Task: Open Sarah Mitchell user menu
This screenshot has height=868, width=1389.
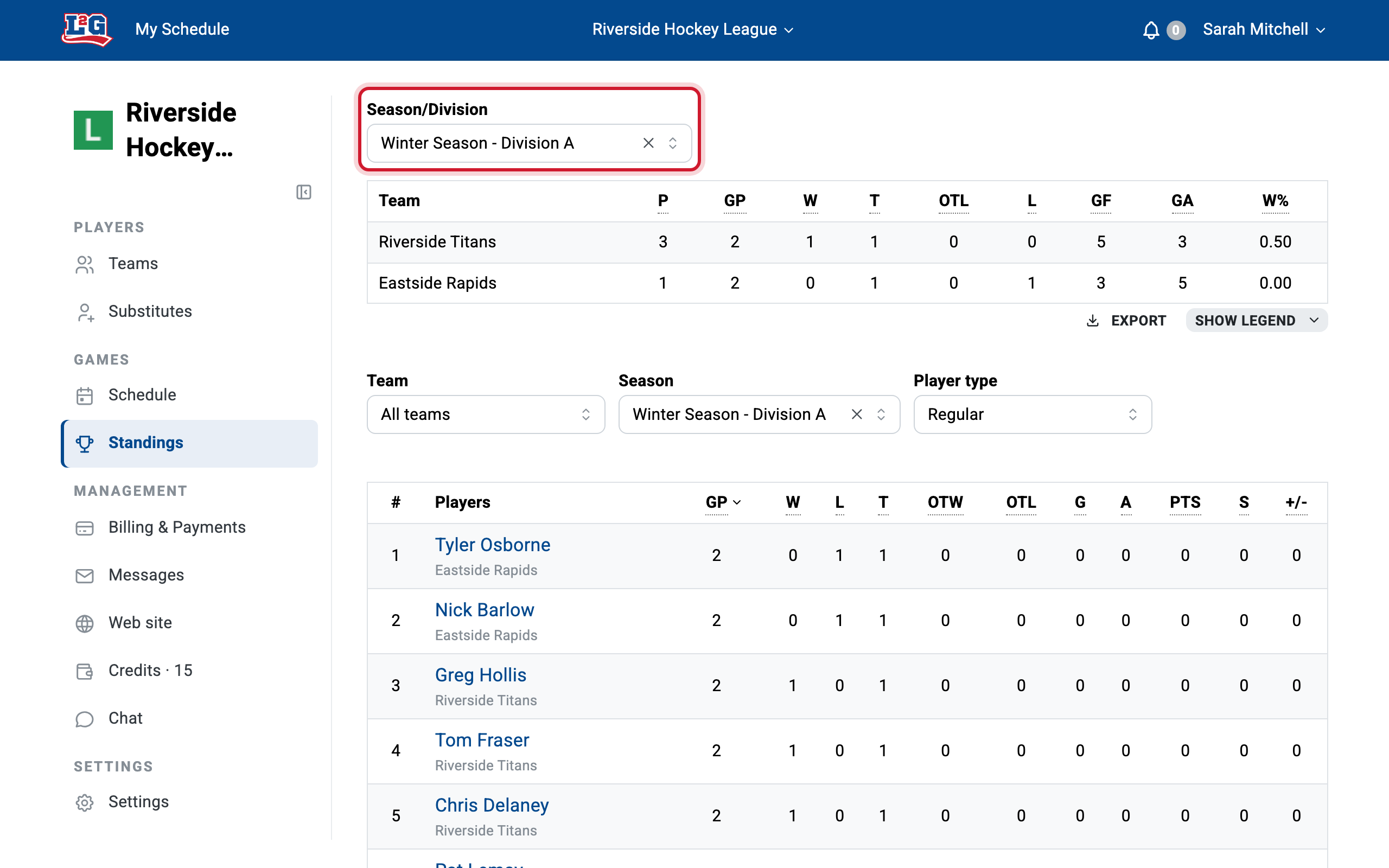Action: click(x=1264, y=29)
